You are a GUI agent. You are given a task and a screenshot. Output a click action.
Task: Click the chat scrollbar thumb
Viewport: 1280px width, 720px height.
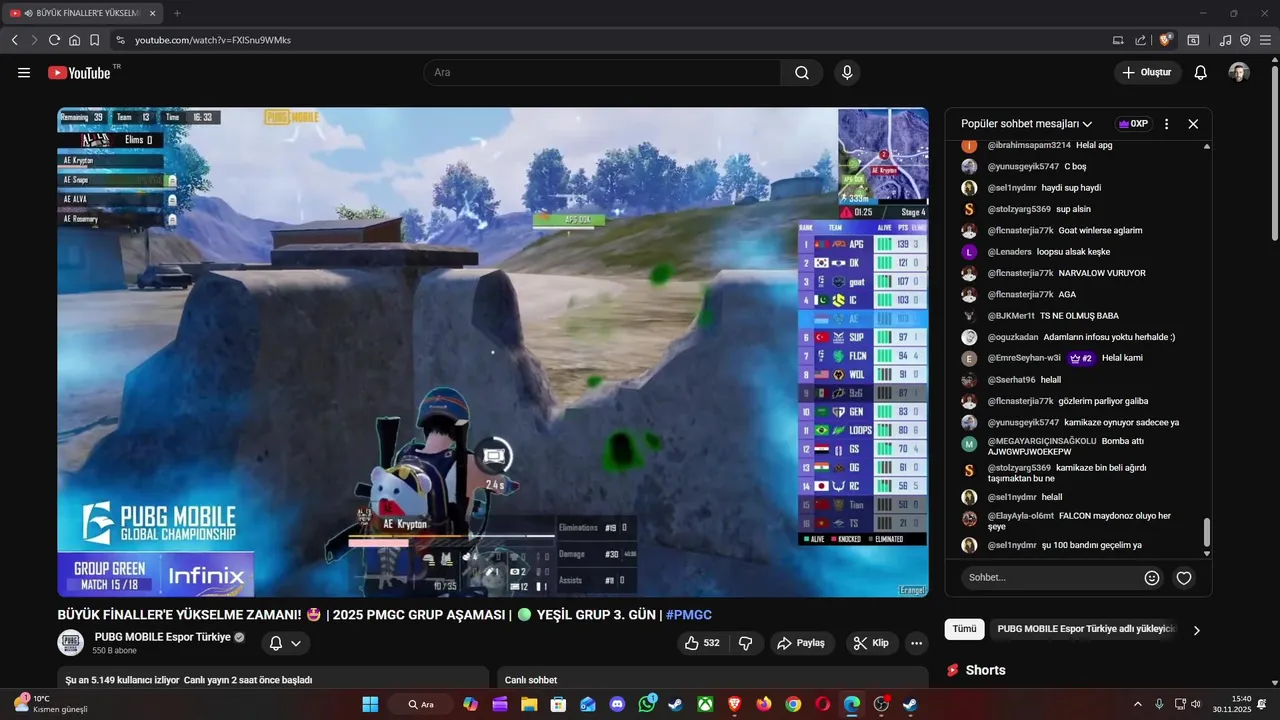(x=1207, y=532)
